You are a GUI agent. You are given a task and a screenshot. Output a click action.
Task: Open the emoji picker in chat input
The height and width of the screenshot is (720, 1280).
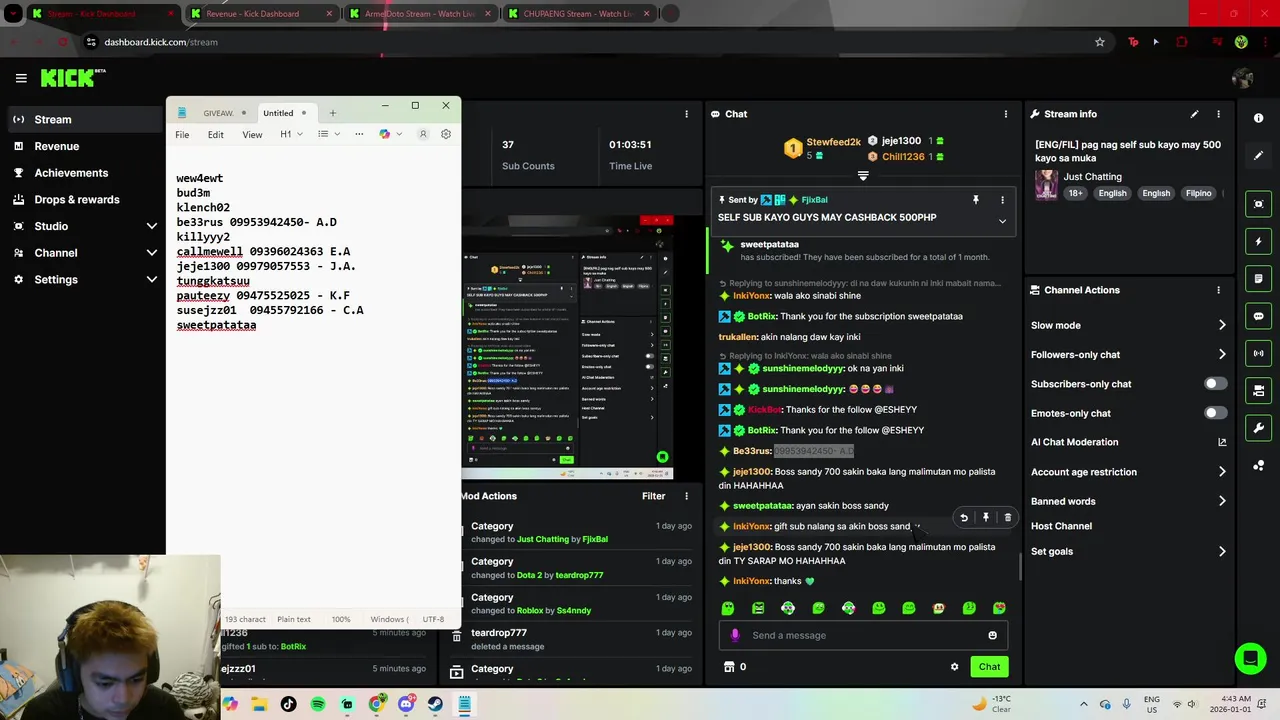(x=992, y=635)
